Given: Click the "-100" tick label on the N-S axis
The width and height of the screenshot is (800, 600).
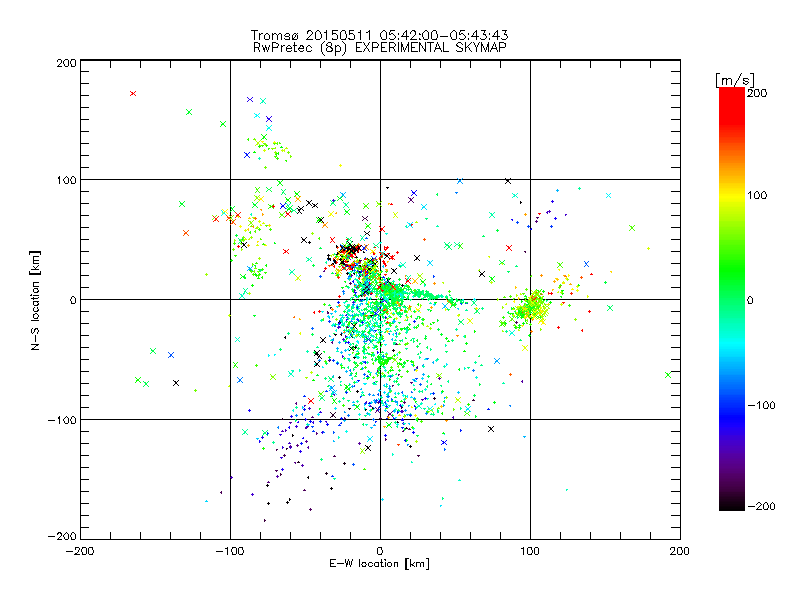Looking at the screenshot, I should click(62, 420).
